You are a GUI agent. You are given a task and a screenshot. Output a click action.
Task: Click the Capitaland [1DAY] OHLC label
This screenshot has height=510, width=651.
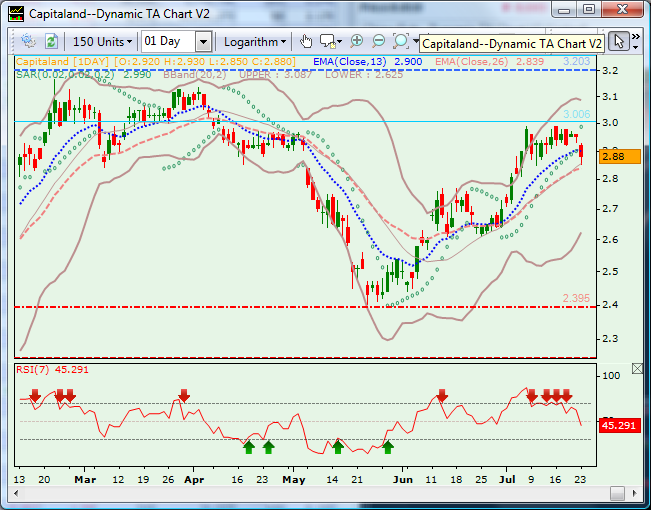click(x=156, y=62)
